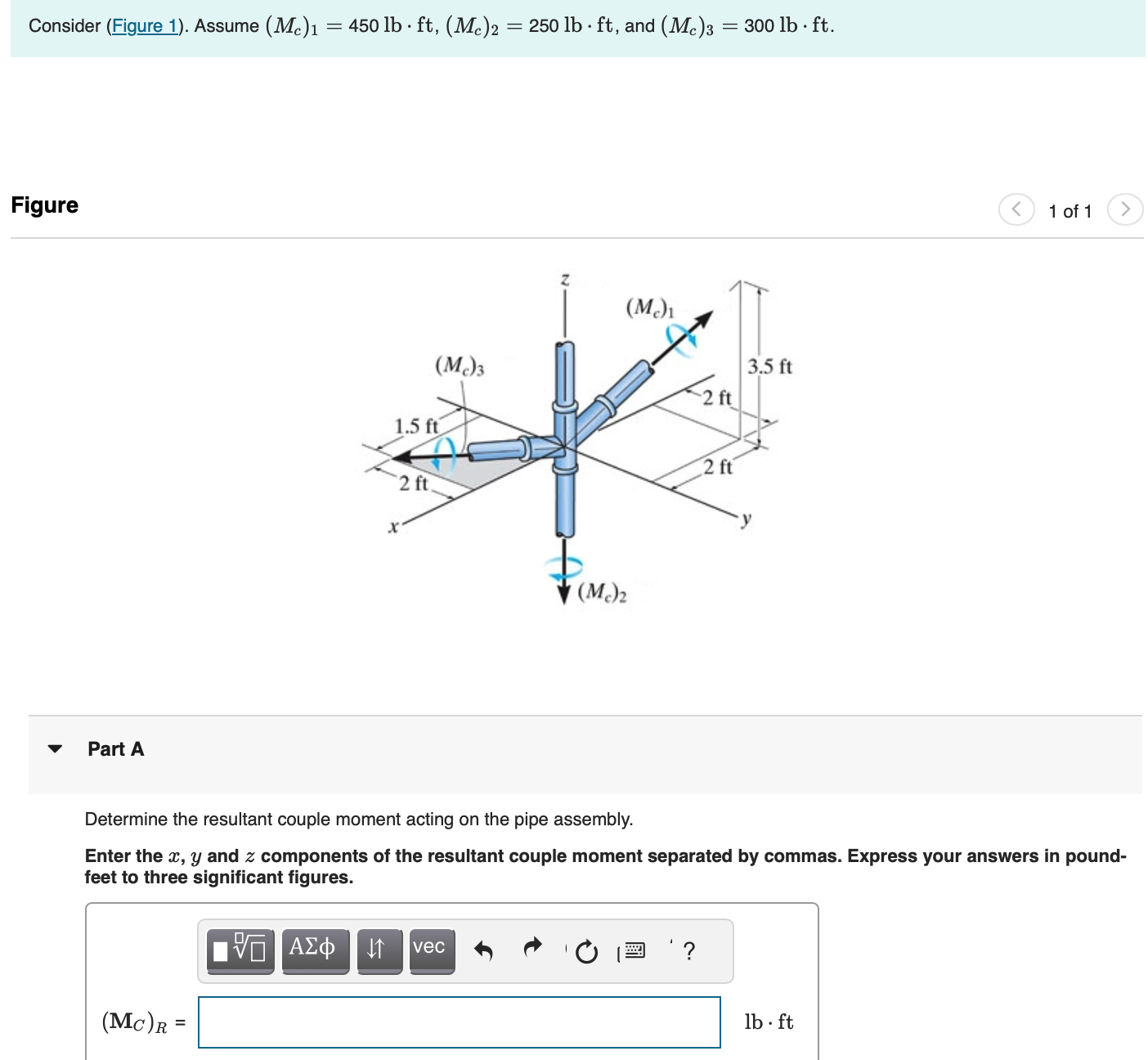Click the lb·ft units label
The width and height of the screenshot is (1148, 1060).
[x=769, y=1022]
